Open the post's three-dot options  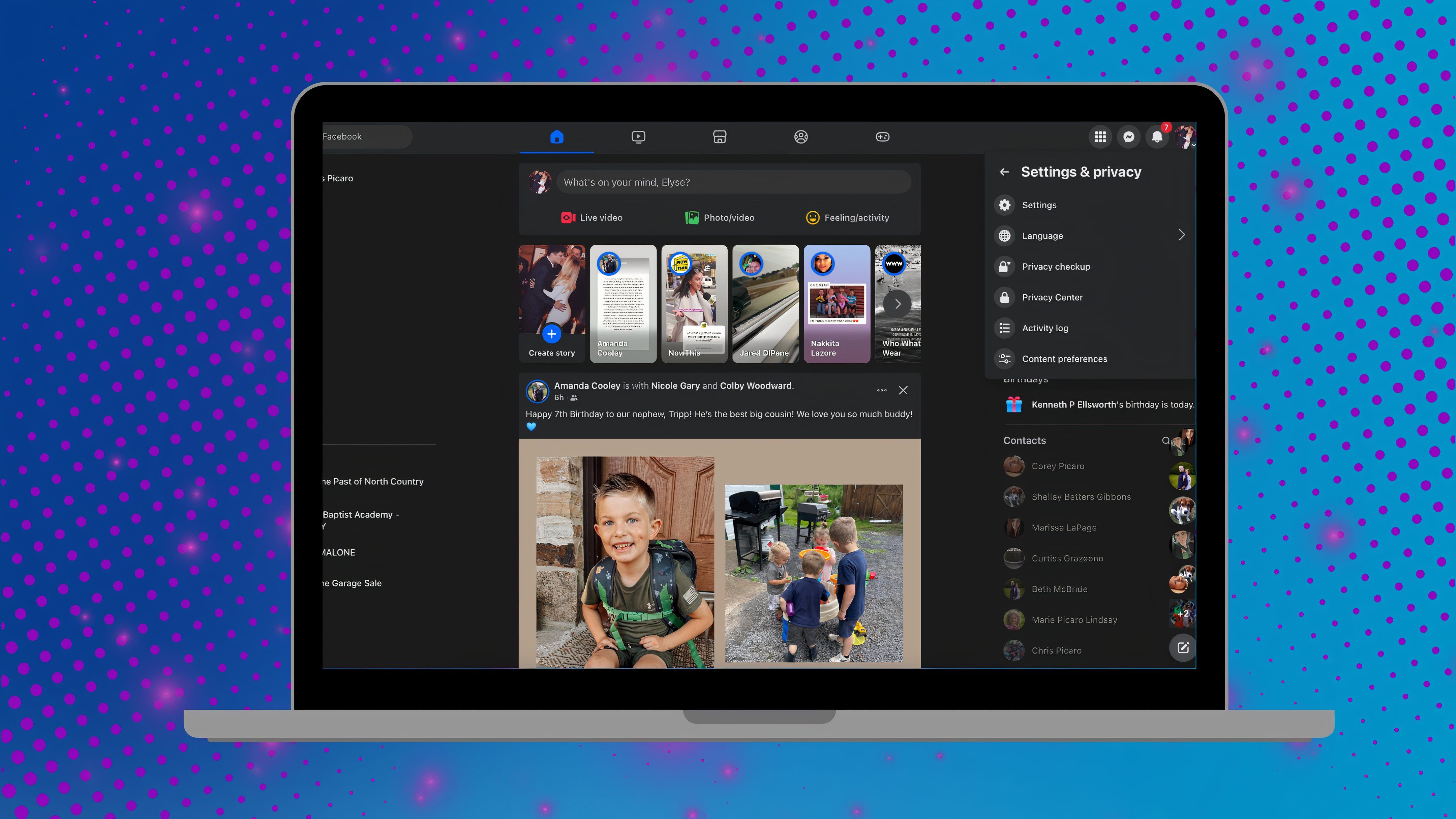pos(882,391)
